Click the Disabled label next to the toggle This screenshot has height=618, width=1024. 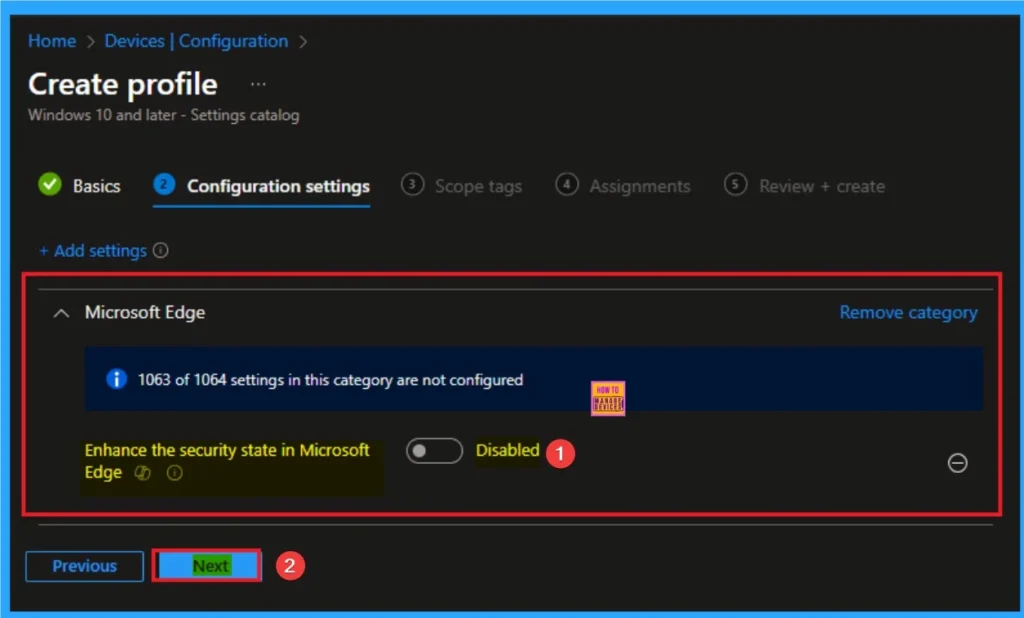[x=507, y=450]
